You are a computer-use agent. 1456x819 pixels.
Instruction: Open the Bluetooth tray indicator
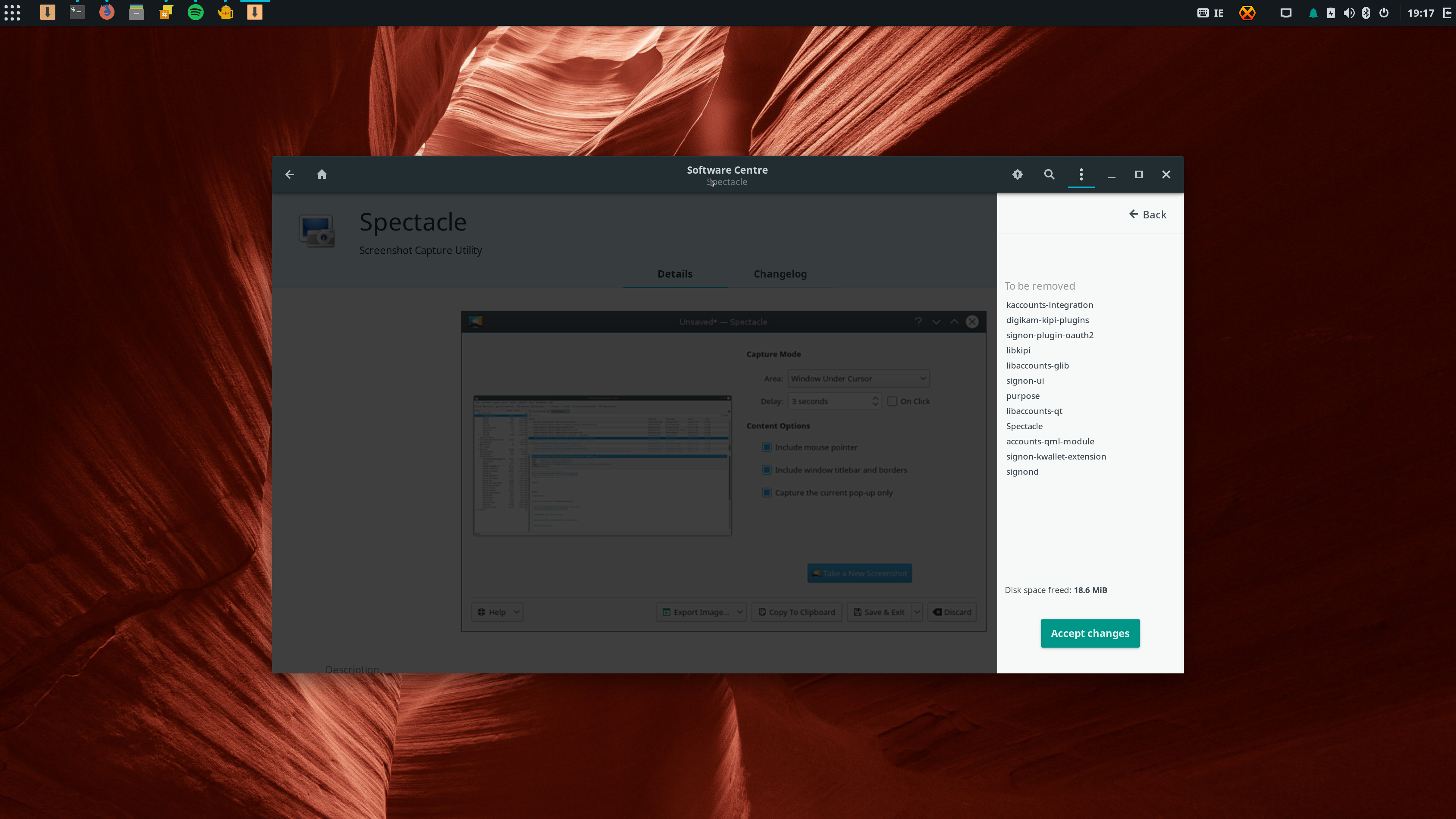pyautogui.click(x=1366, y=13)
